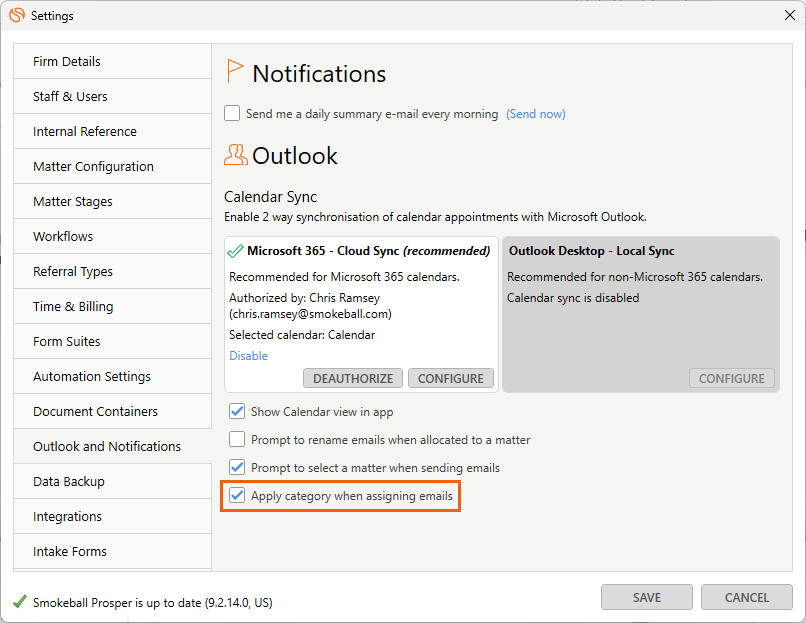Open Intake Forms section
The image size is (806, 623).
[113, 551]
